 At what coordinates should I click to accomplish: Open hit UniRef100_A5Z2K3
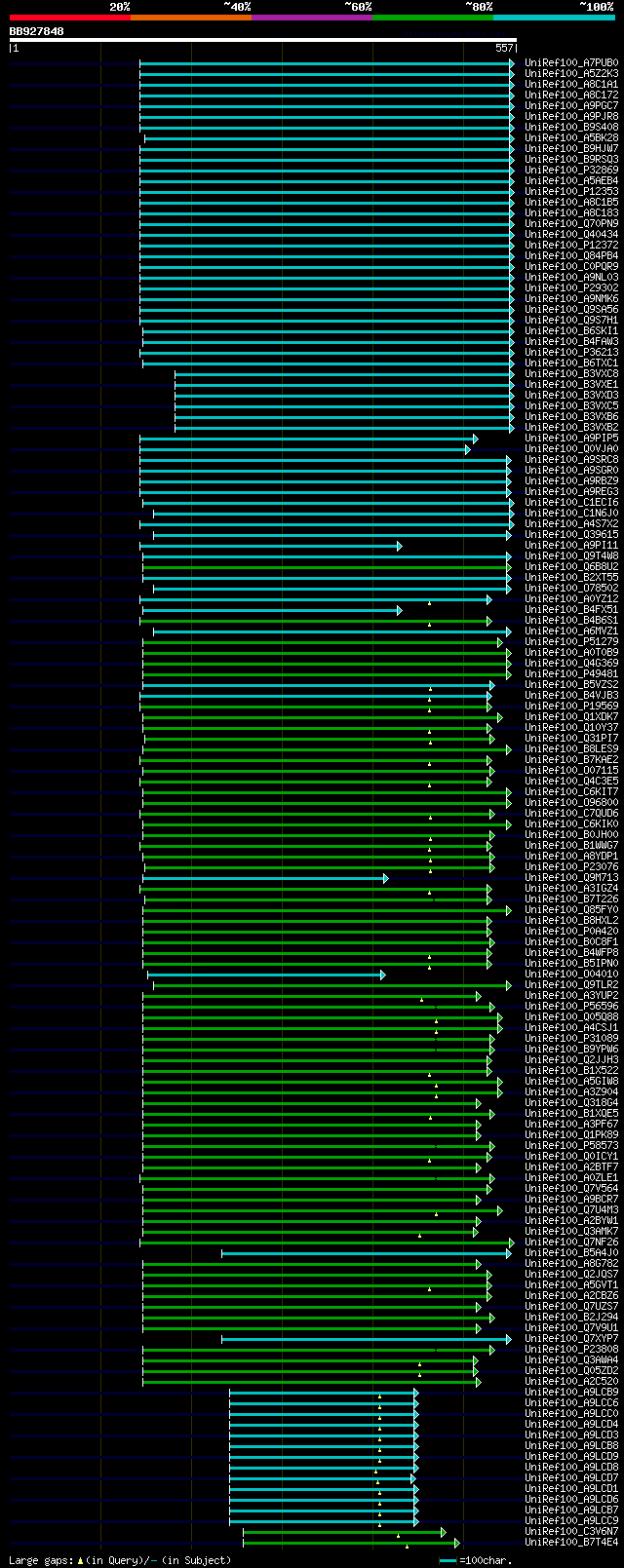pos(571,74)
